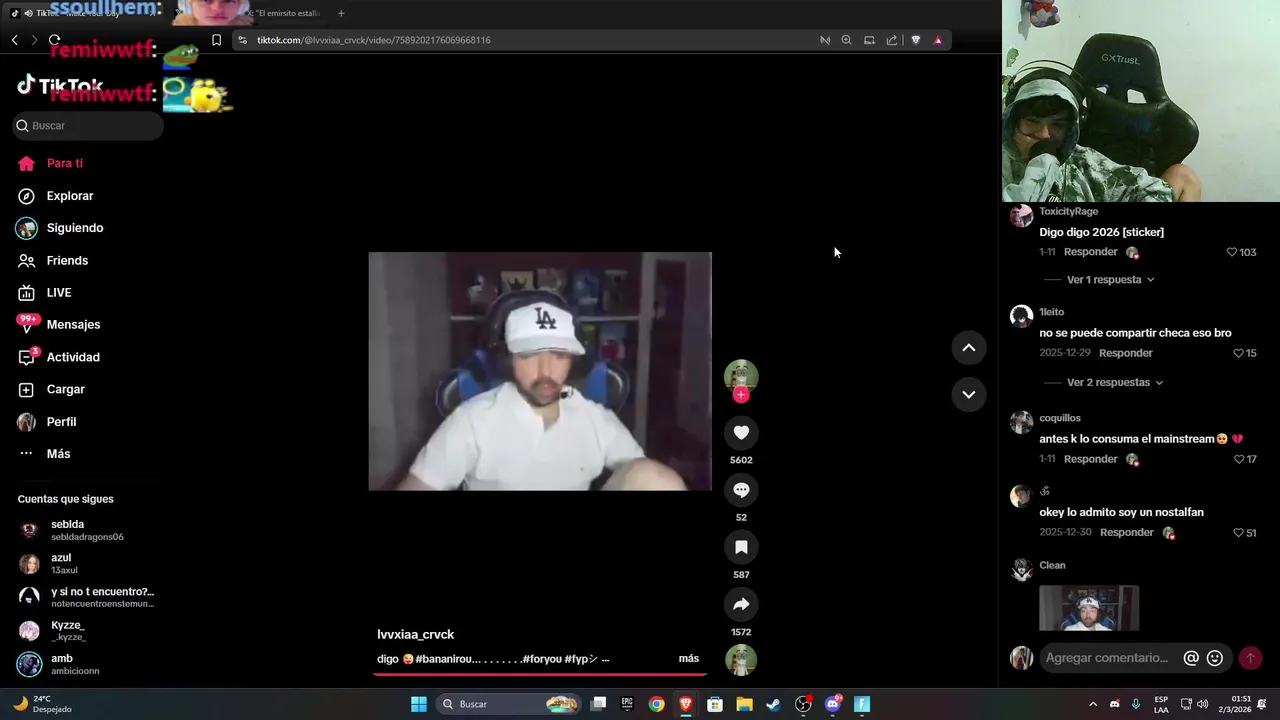Open a new browser tab
The width and height of the screenshot is (1280, 720).
(x=341, y=13)
